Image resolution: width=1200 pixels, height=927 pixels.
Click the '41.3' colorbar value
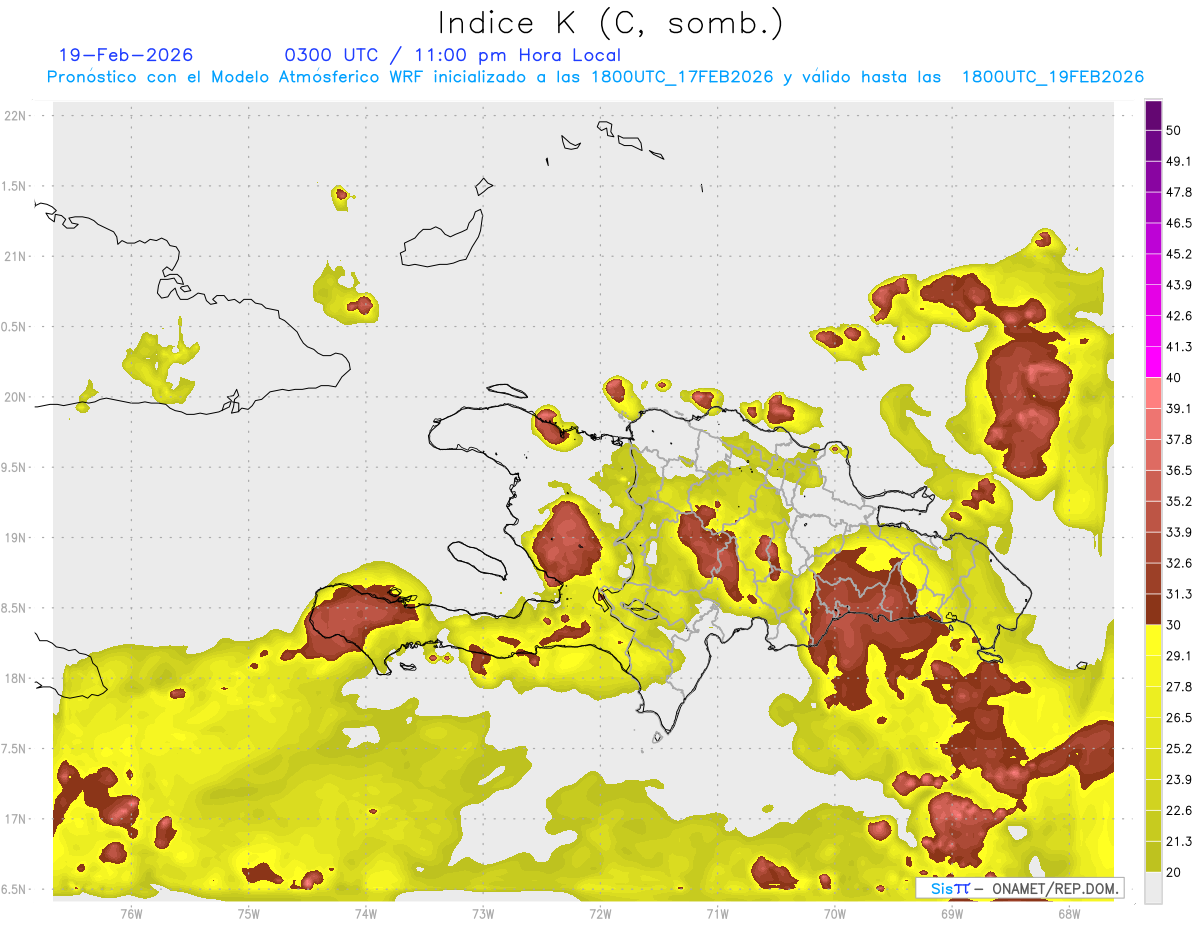click(x=1178, y=347)
